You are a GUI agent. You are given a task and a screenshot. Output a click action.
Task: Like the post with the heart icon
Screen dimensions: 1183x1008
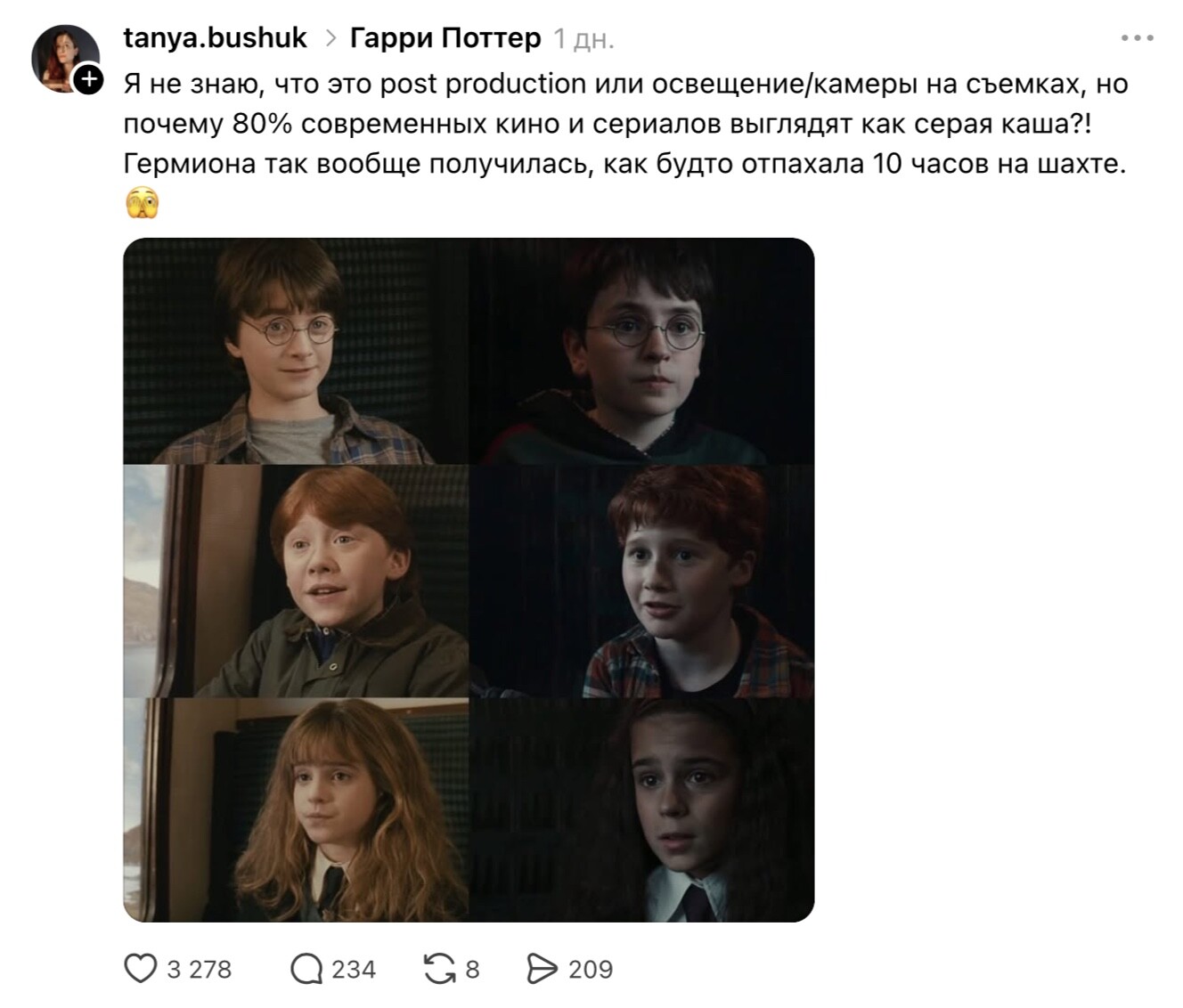tap(140, 969)
